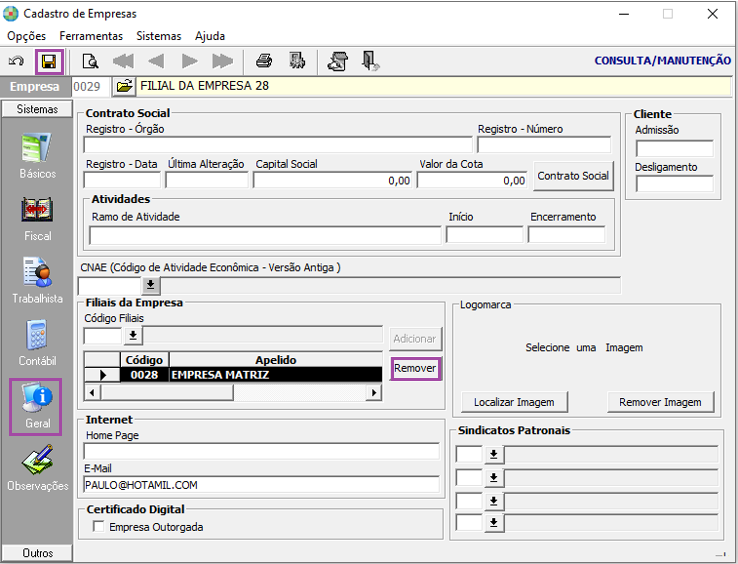This screenshot has width=738, height=564.
Task: Open the Básicos section in sidebar
Action: tap(38, 156)
